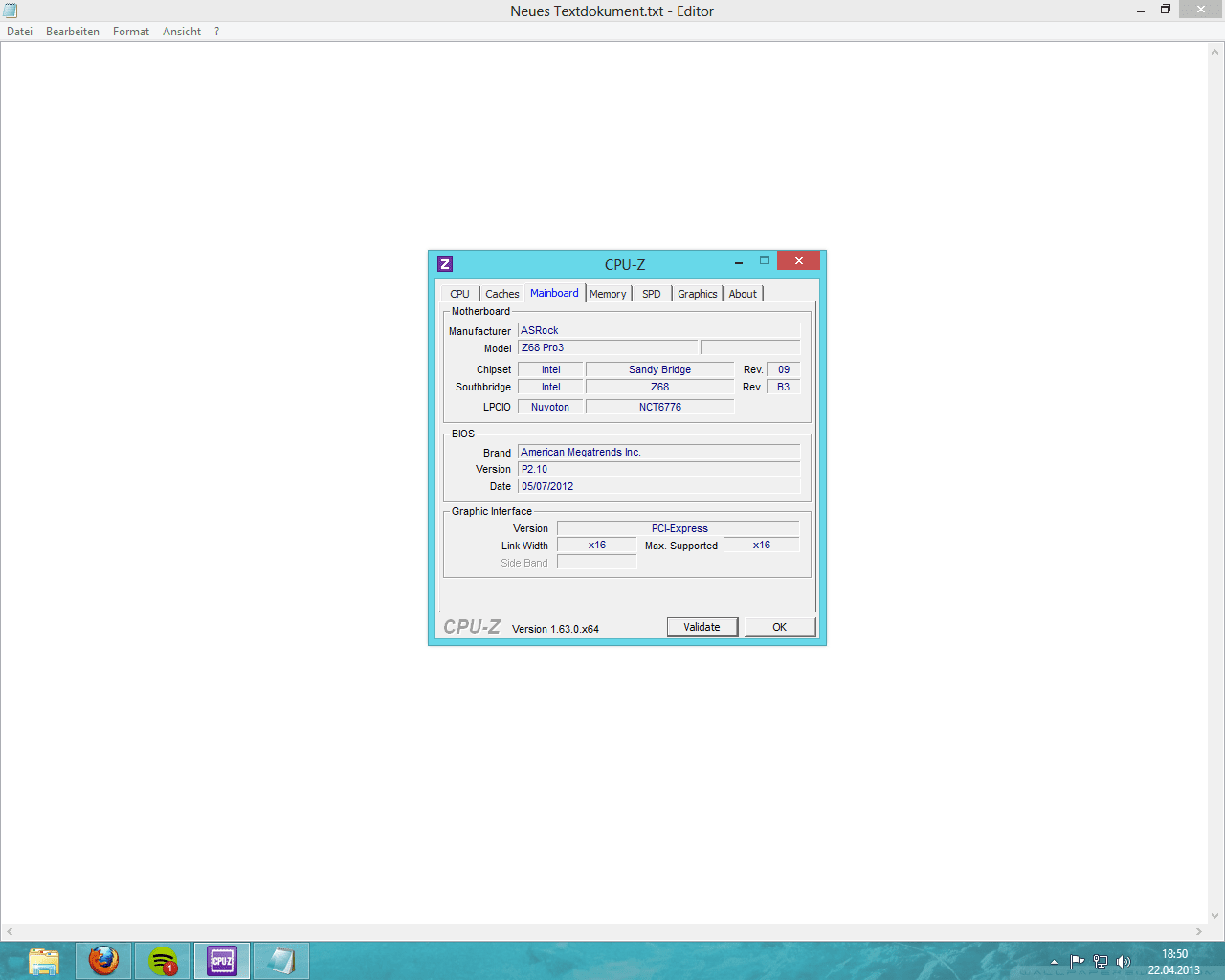Click the American Megatrends Inc. brand field
Screen dimensions: 1225x980
click(x=658, y=452)
